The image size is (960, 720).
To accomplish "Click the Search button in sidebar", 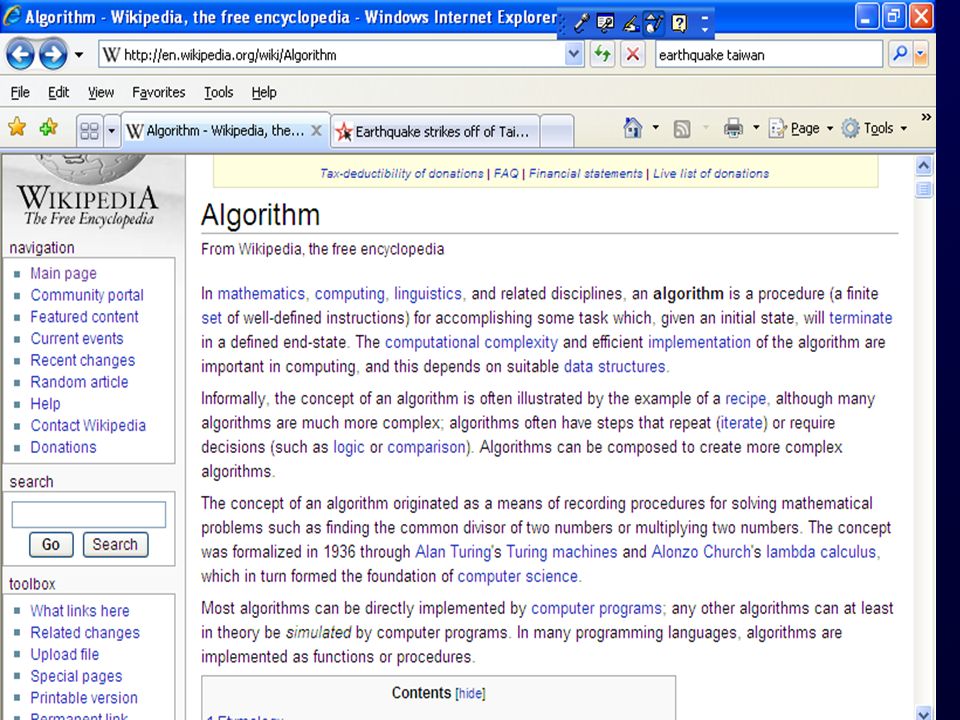I will pyautogui.click(x=115, y=544).
